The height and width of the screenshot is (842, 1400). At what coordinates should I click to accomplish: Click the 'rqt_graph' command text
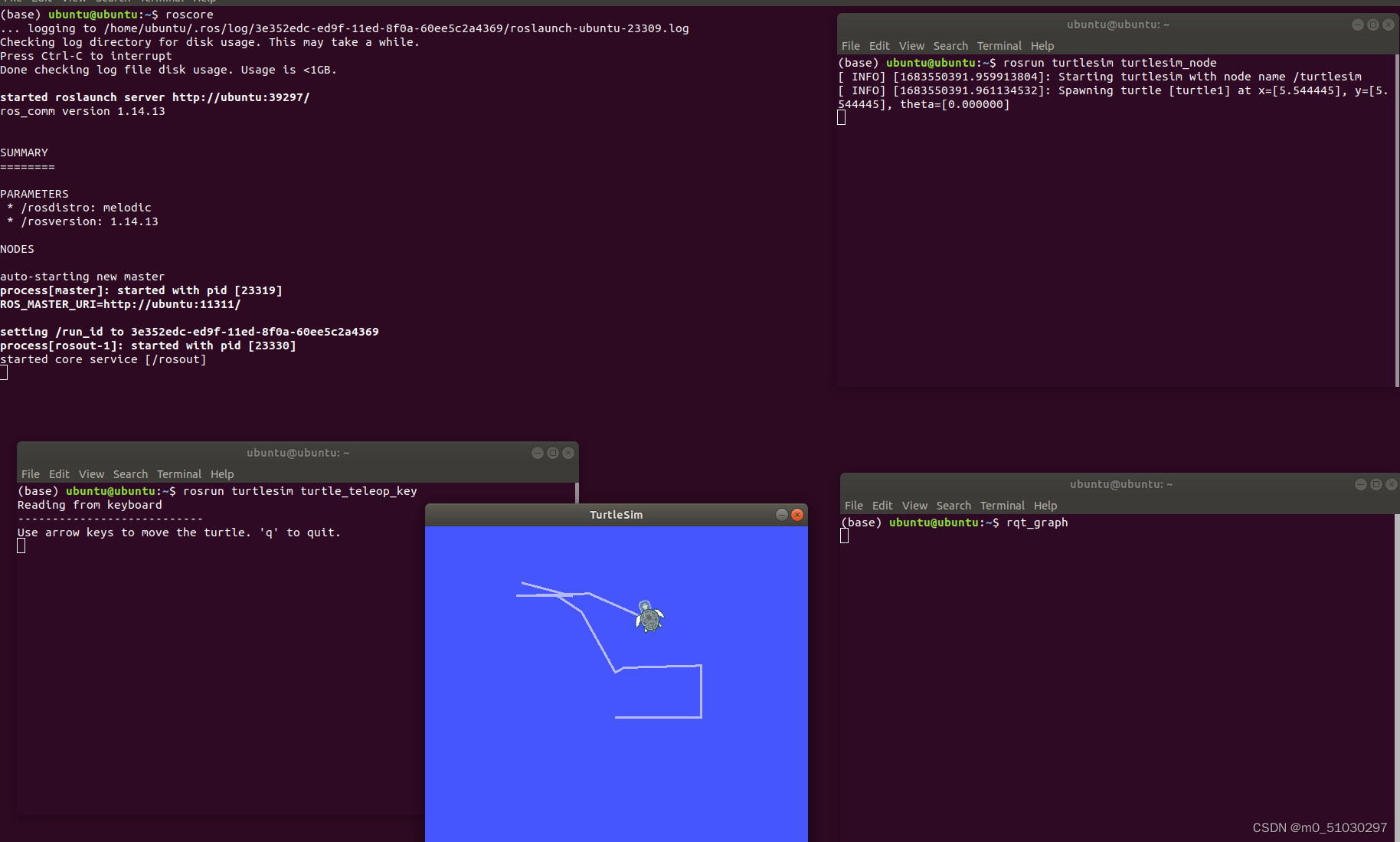coord(1037,523)
